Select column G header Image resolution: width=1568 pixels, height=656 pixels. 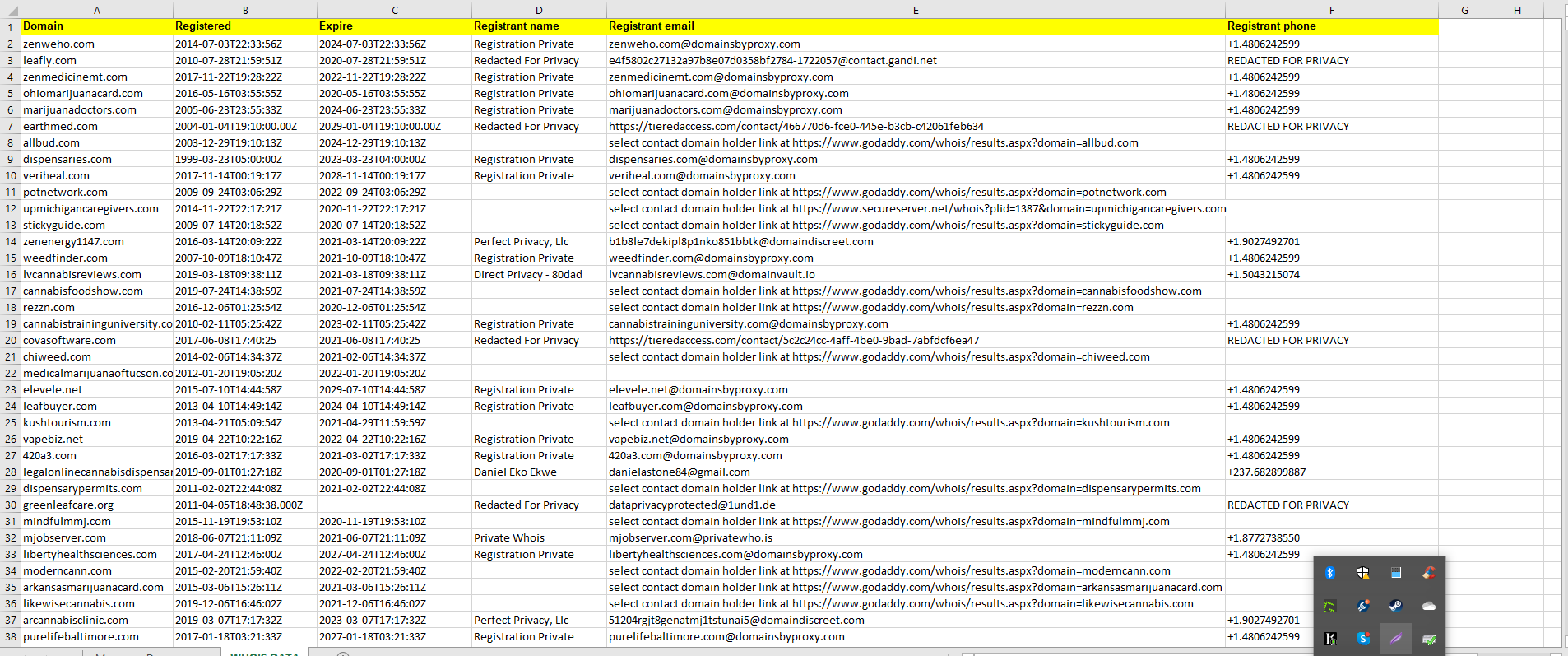tap(1464, 11)
